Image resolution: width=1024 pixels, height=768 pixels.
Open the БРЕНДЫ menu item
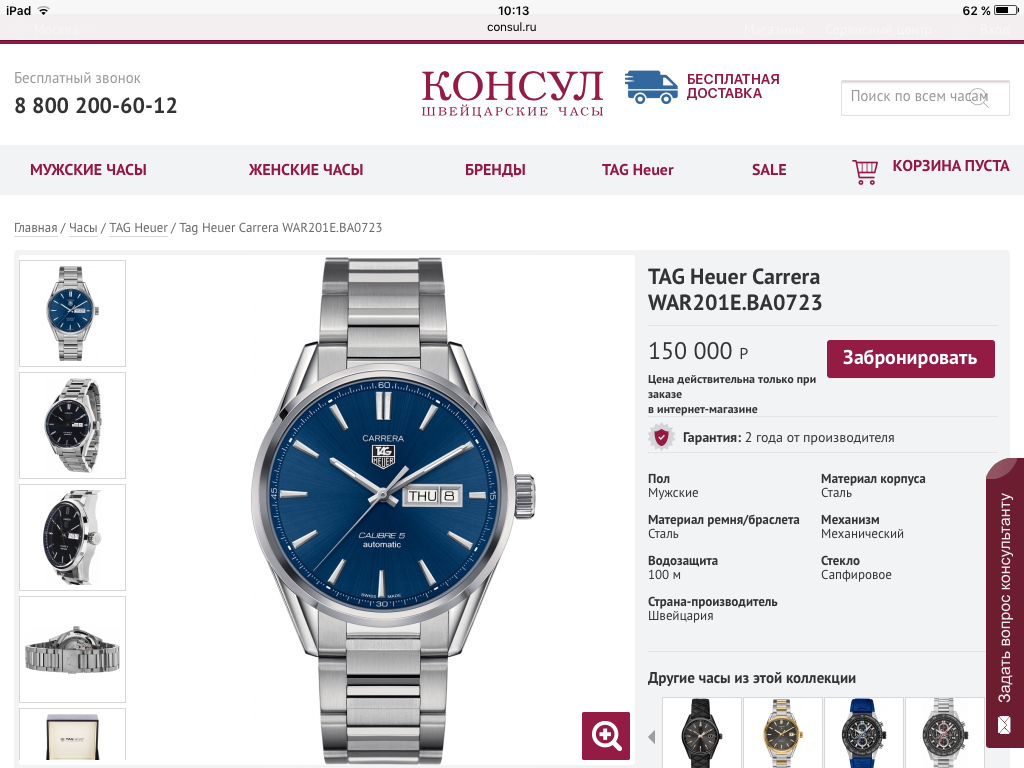point(495,170)
